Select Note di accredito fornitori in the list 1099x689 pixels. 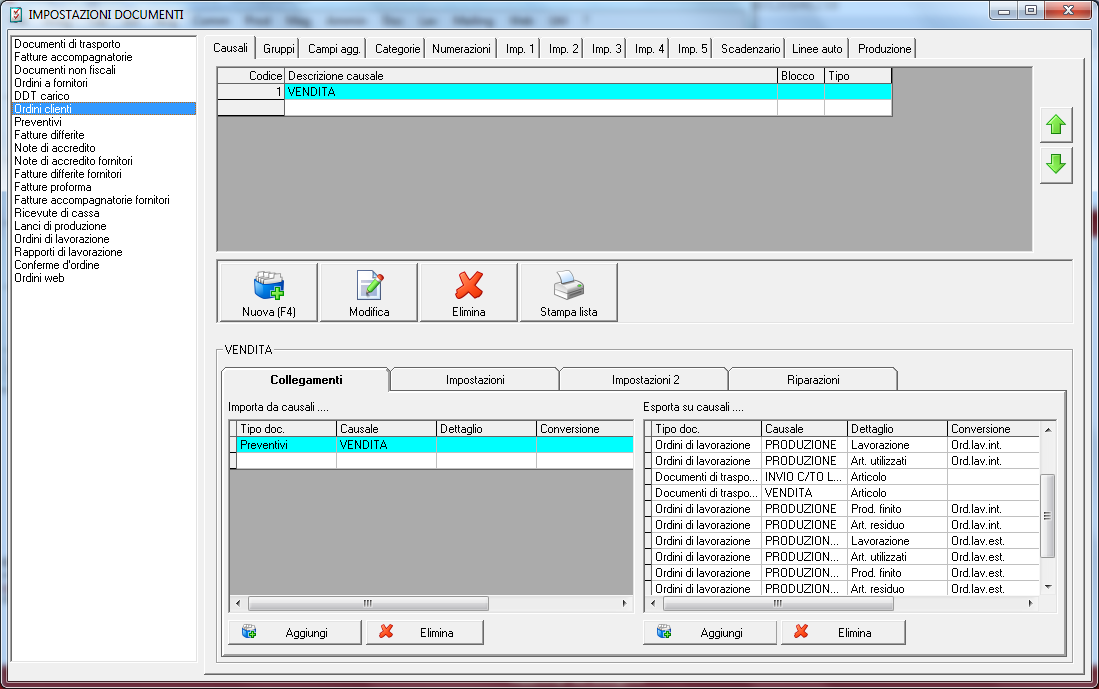[x=73, y=161]
